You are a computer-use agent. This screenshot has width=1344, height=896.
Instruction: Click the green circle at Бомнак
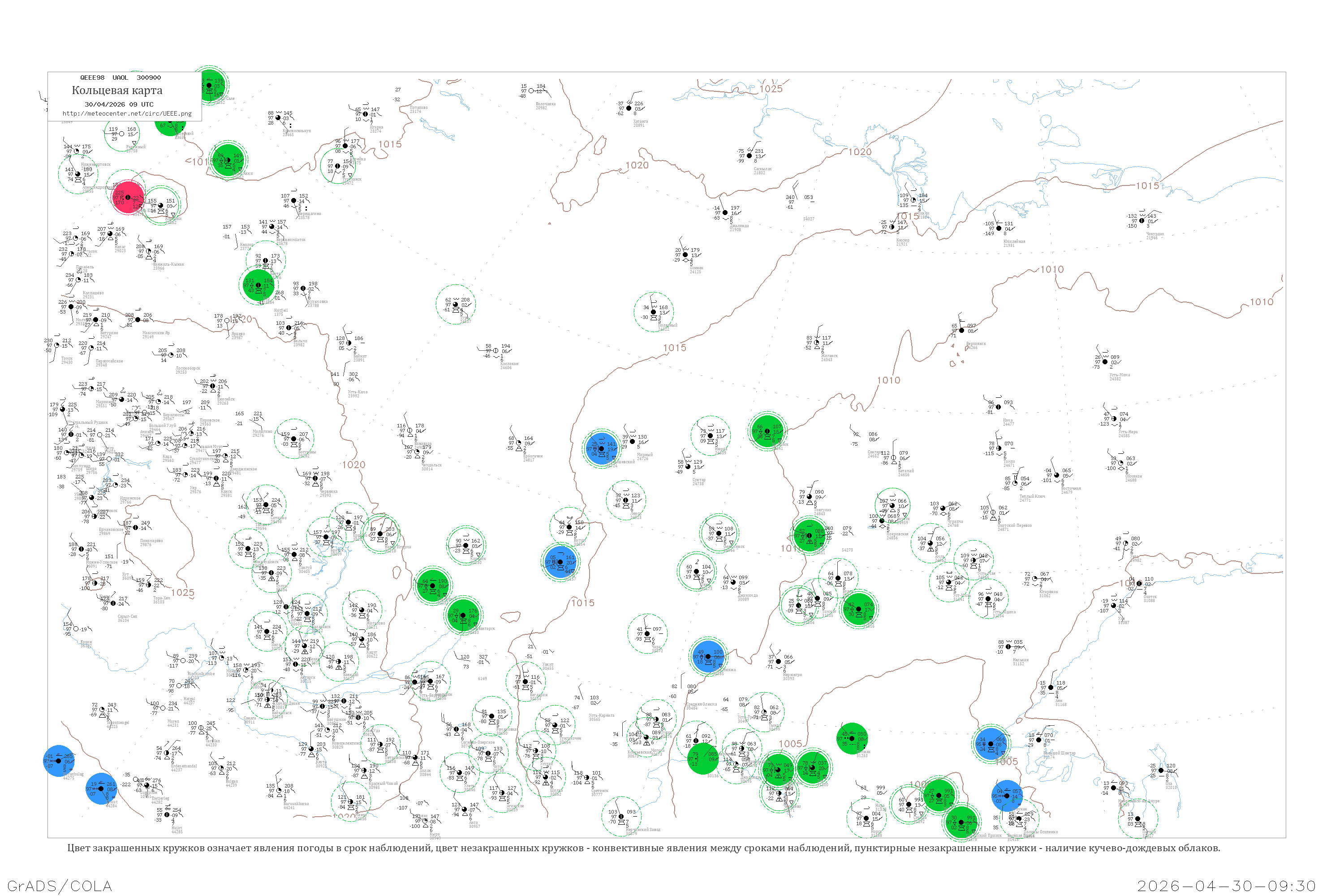852,738
